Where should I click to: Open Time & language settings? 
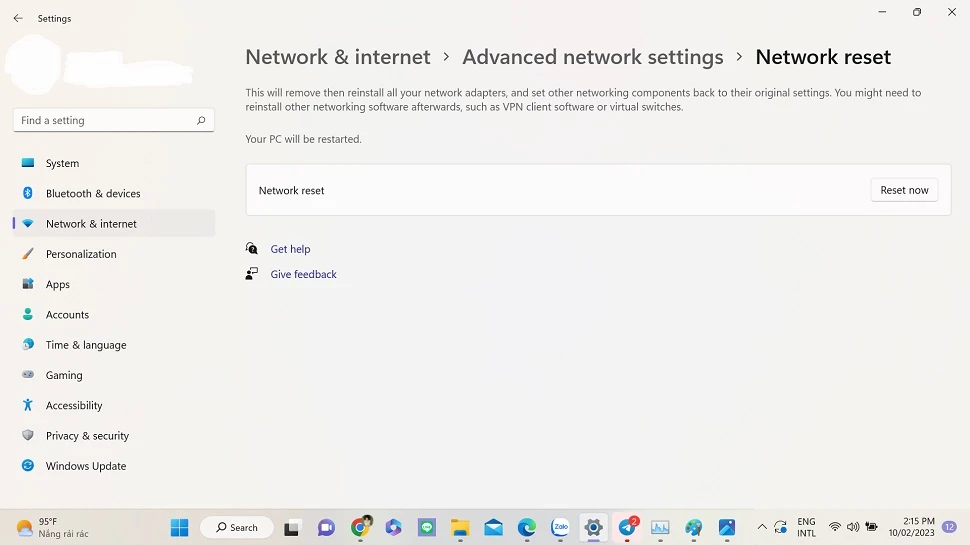pyautogui.click(x=86, y=345)
